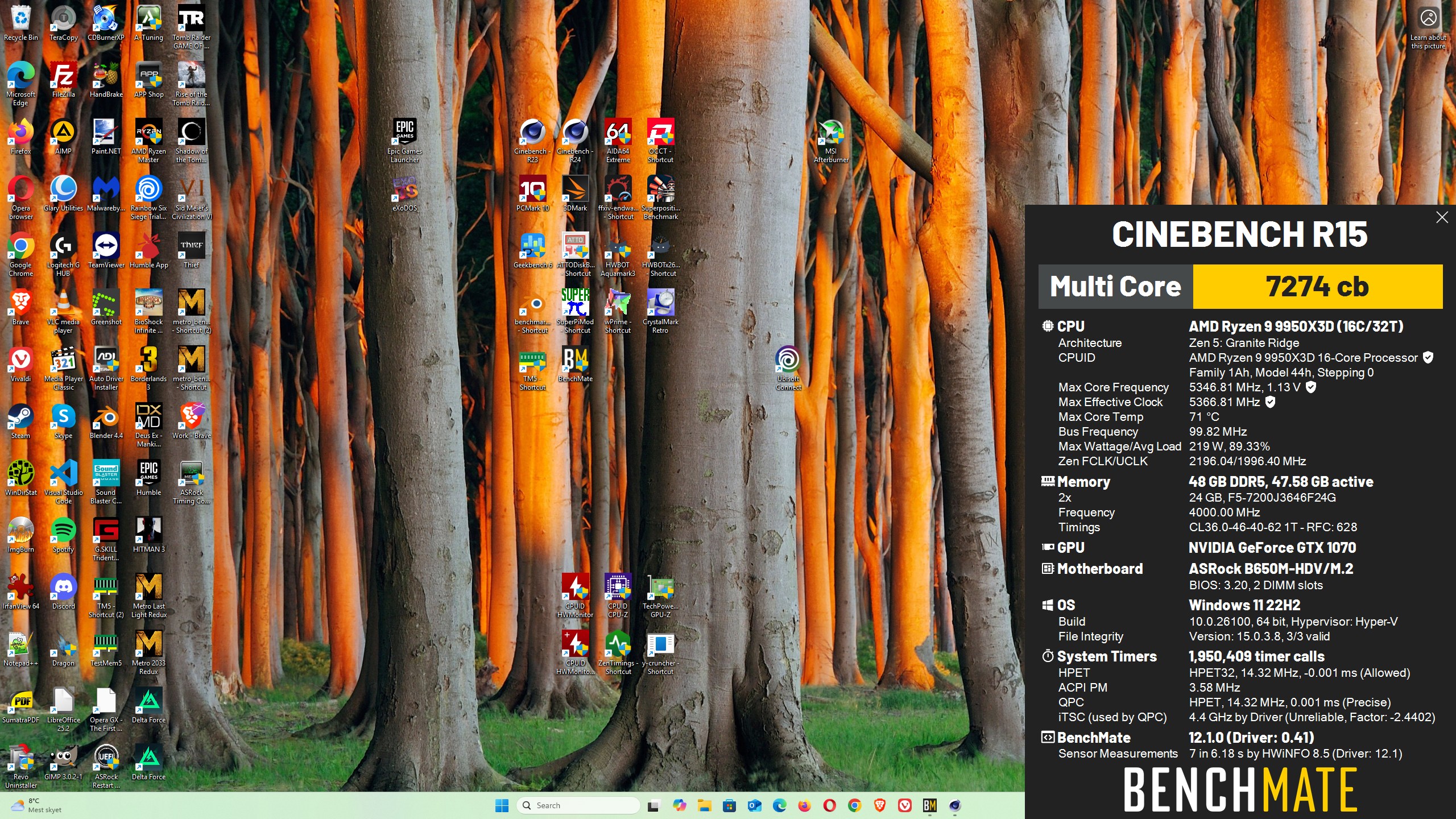Viewport: 1456px width, 819px height.
Task: Launch HandBrake desktop icon
Action: [106, 80]
